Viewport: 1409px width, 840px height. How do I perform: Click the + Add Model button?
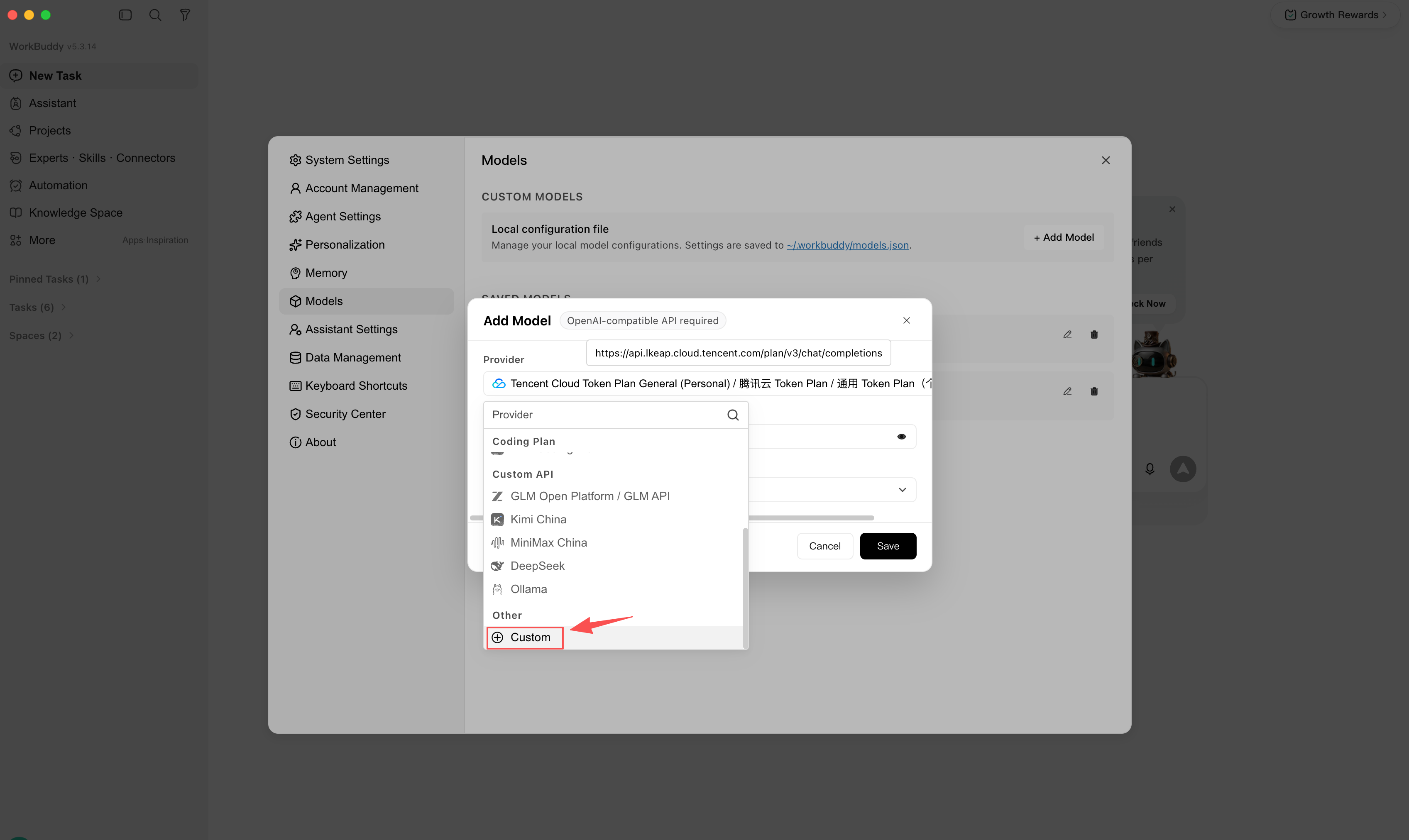click(1064, 237)
